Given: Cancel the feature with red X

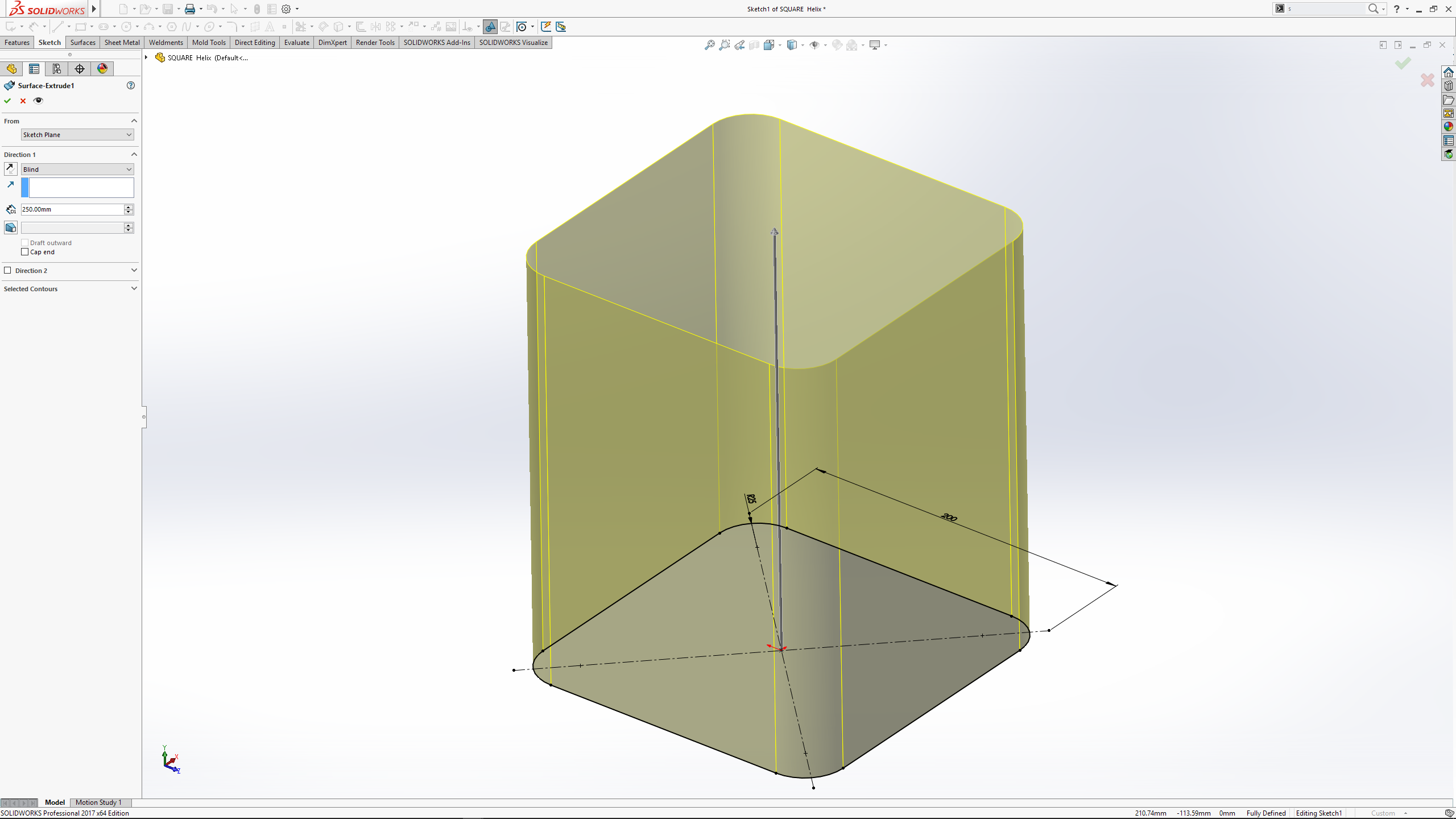Looking at the screenshot, I should (x=23, y=101).
